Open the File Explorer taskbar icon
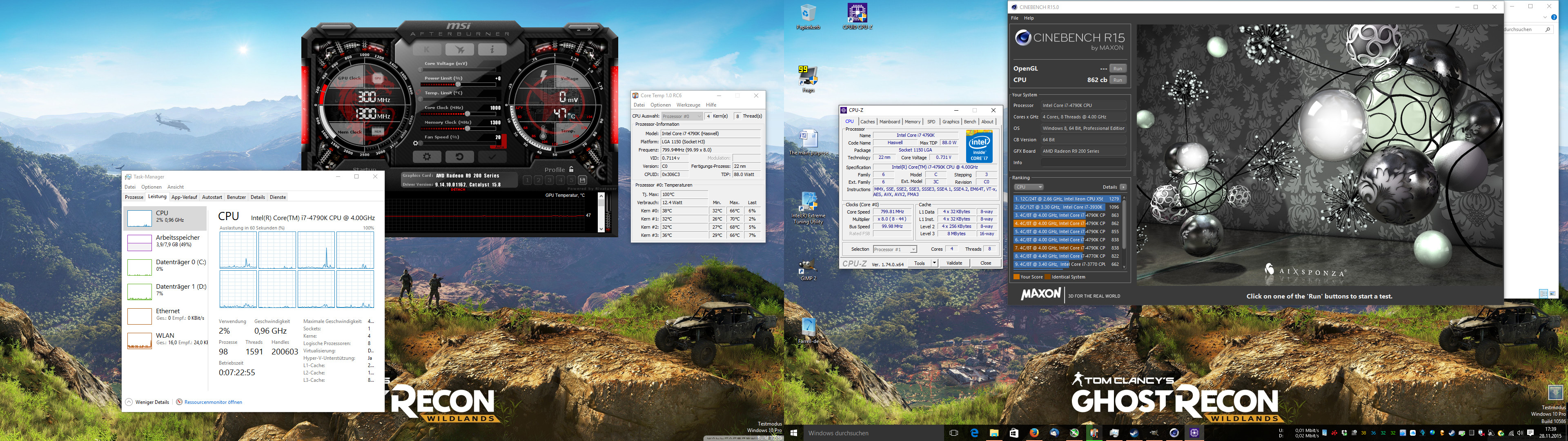The image size is (1568, 441). [995, 433]
